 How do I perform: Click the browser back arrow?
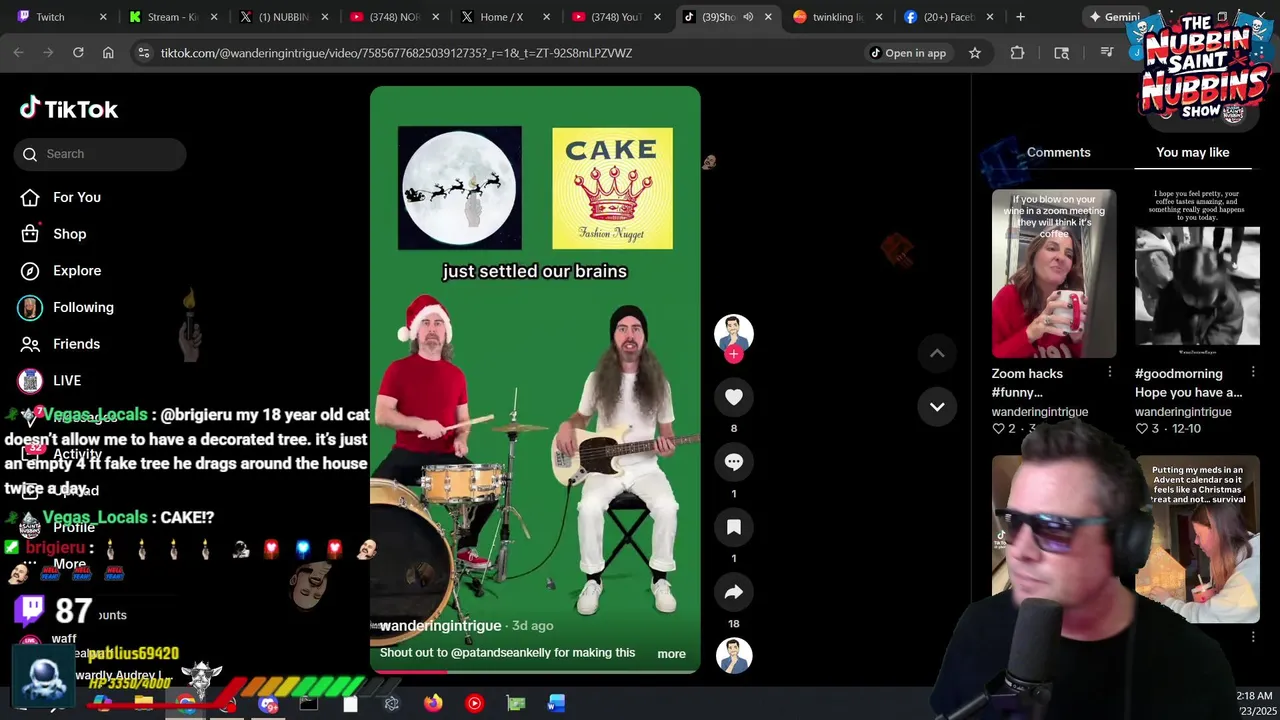(x=19, y=53)
